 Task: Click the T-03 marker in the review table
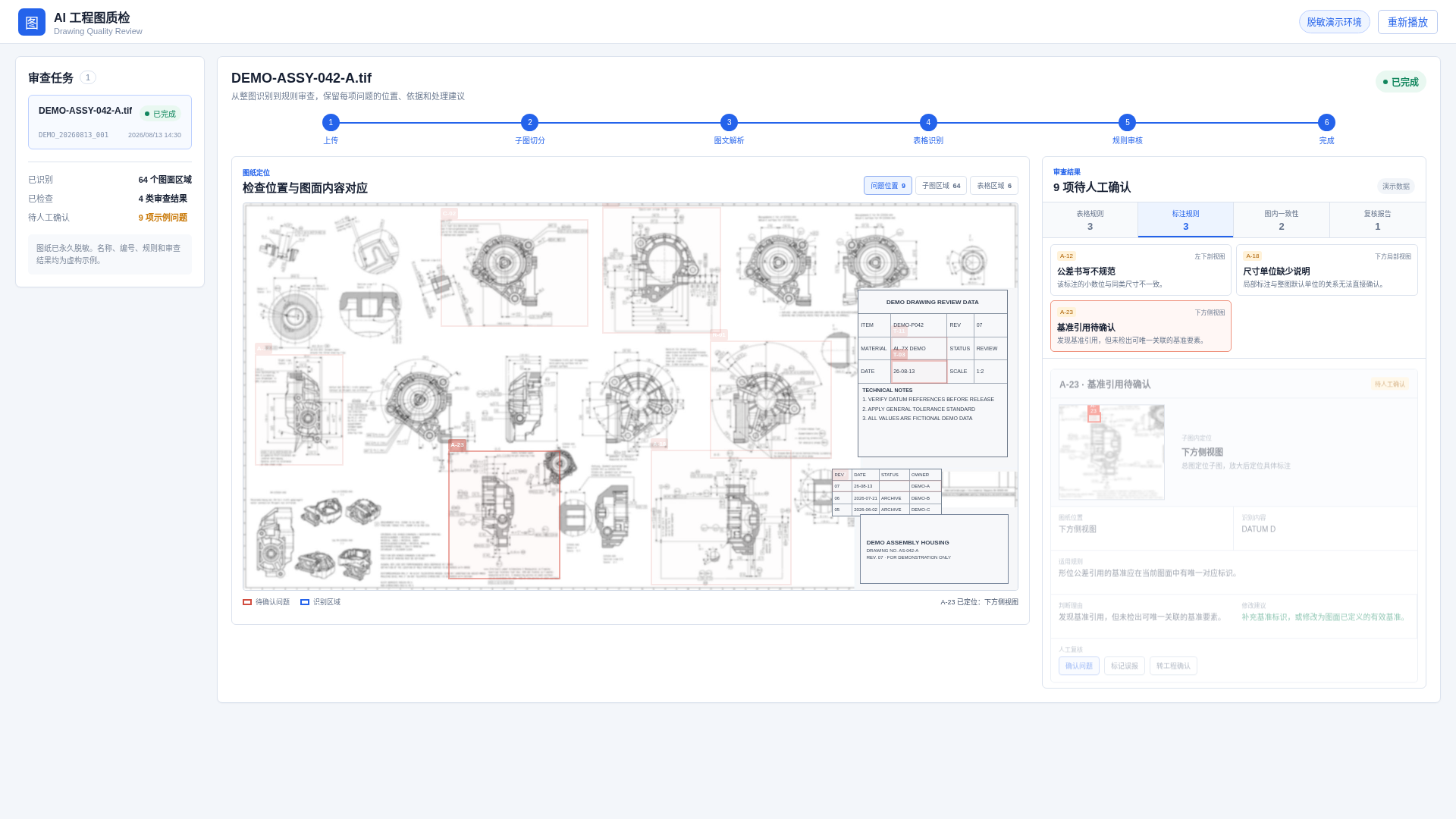[899, 354]
